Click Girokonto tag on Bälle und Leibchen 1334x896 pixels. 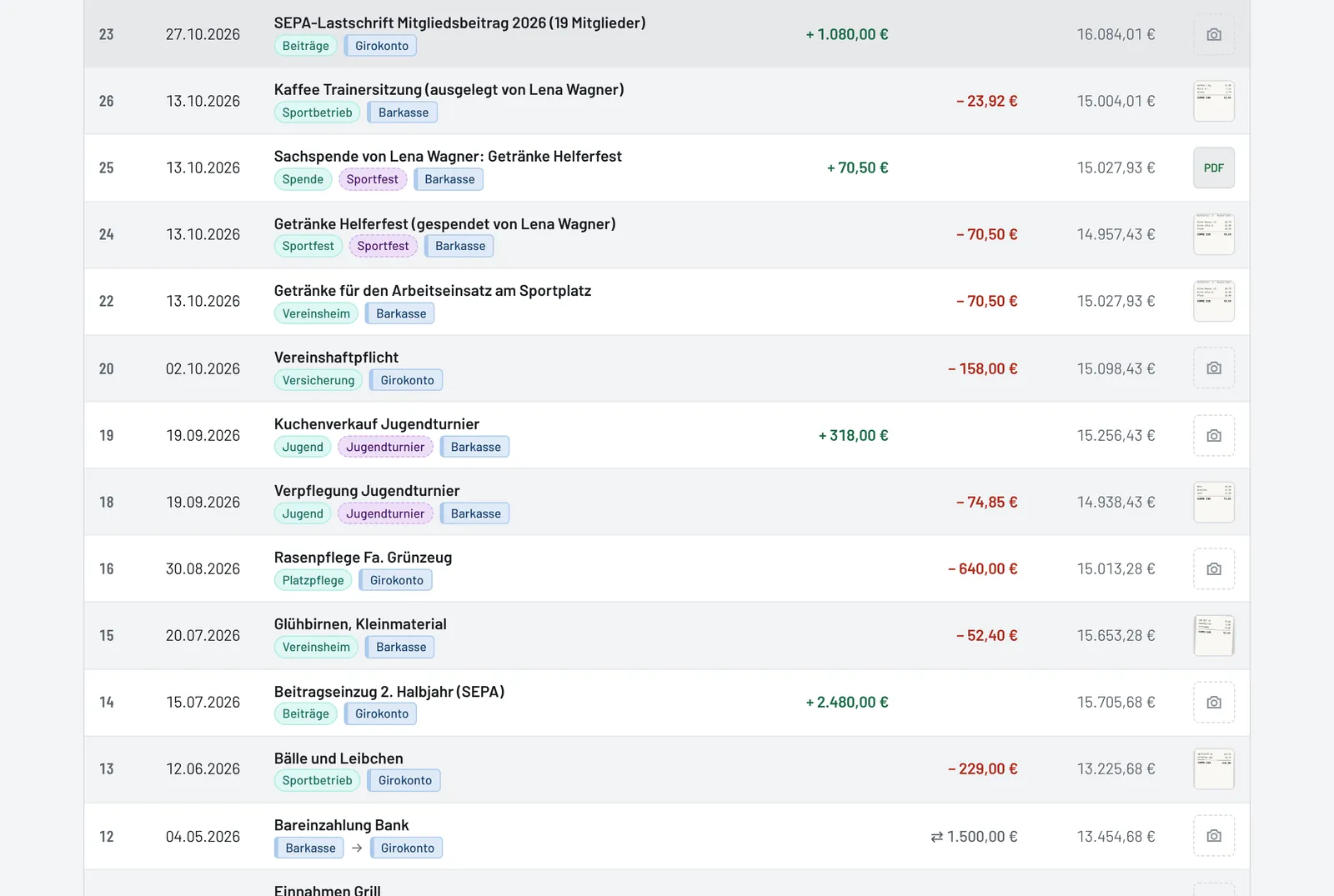click(x=404, y=780)
